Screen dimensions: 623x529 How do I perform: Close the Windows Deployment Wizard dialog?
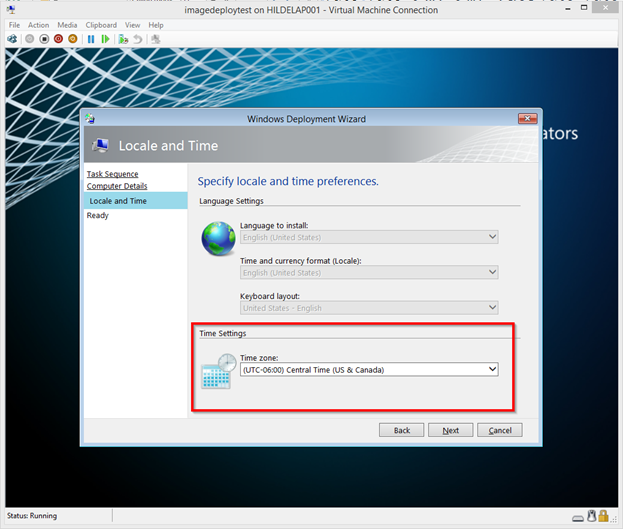528,118
